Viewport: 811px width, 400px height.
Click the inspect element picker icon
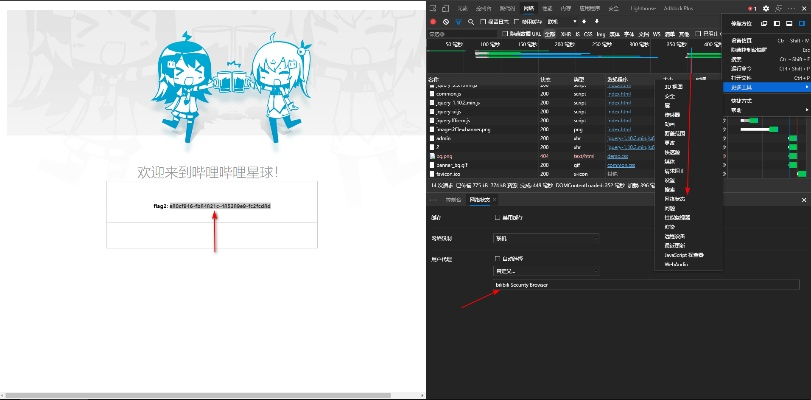[433, 9]
